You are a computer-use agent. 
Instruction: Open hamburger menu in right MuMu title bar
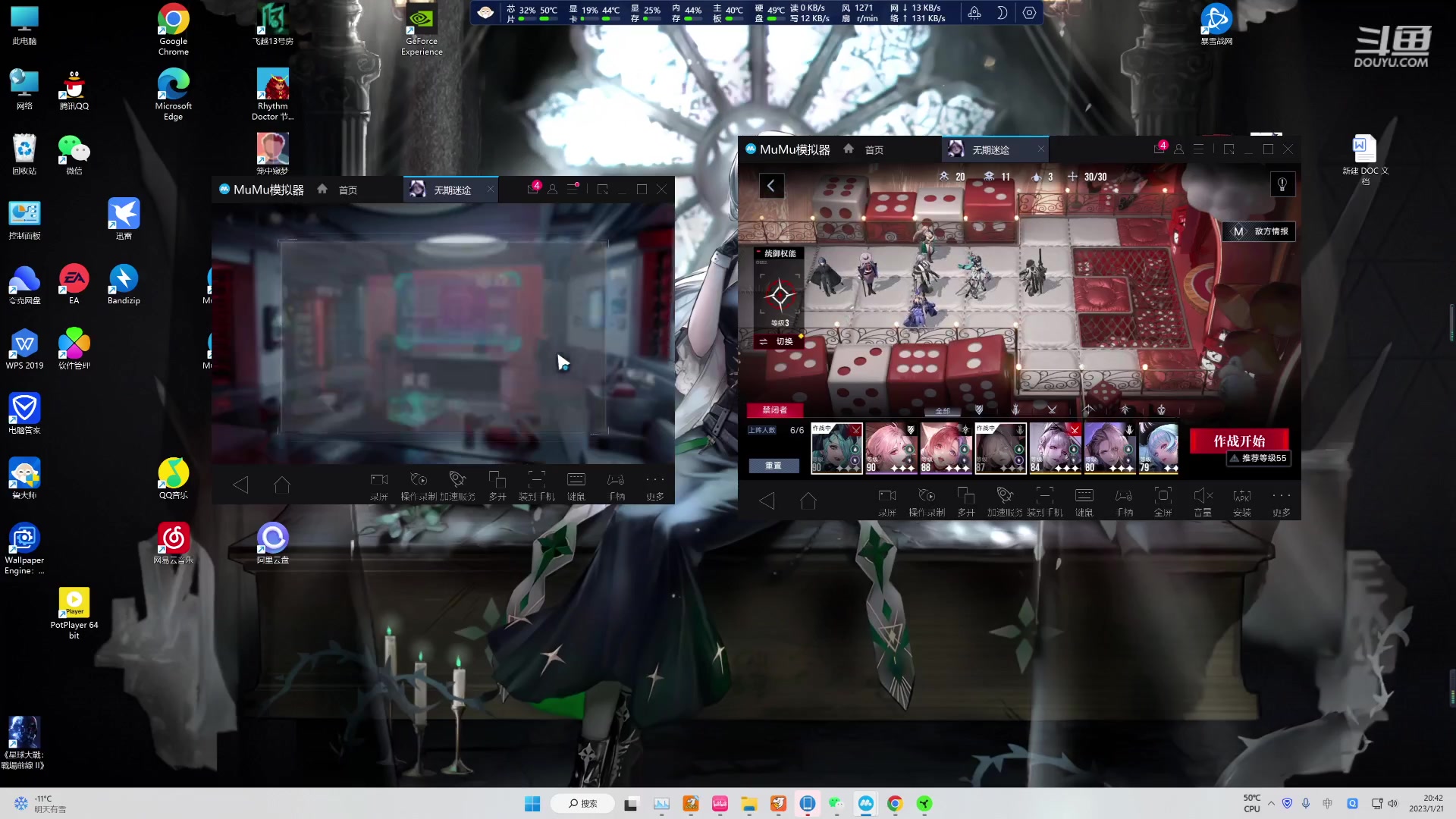pos(1199,149)
